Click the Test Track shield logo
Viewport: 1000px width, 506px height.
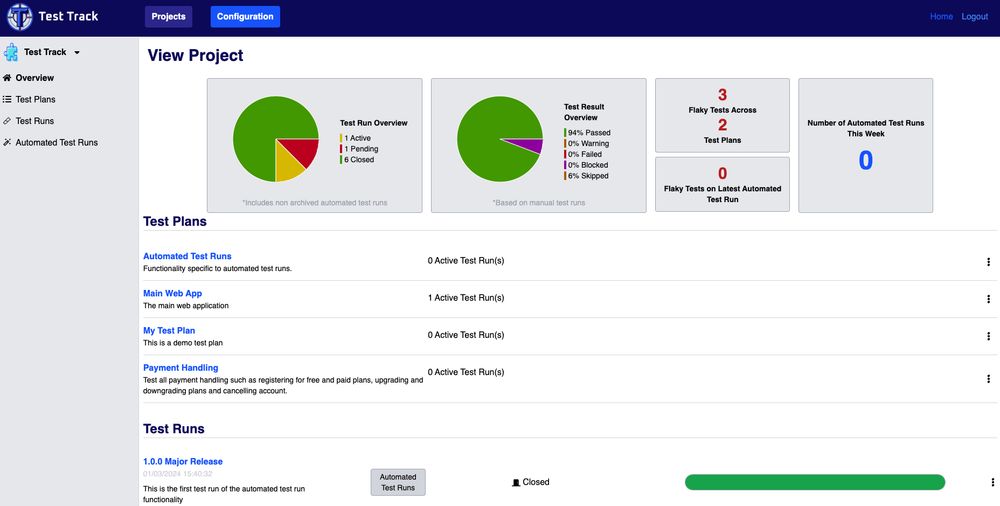tap(20, 17)
